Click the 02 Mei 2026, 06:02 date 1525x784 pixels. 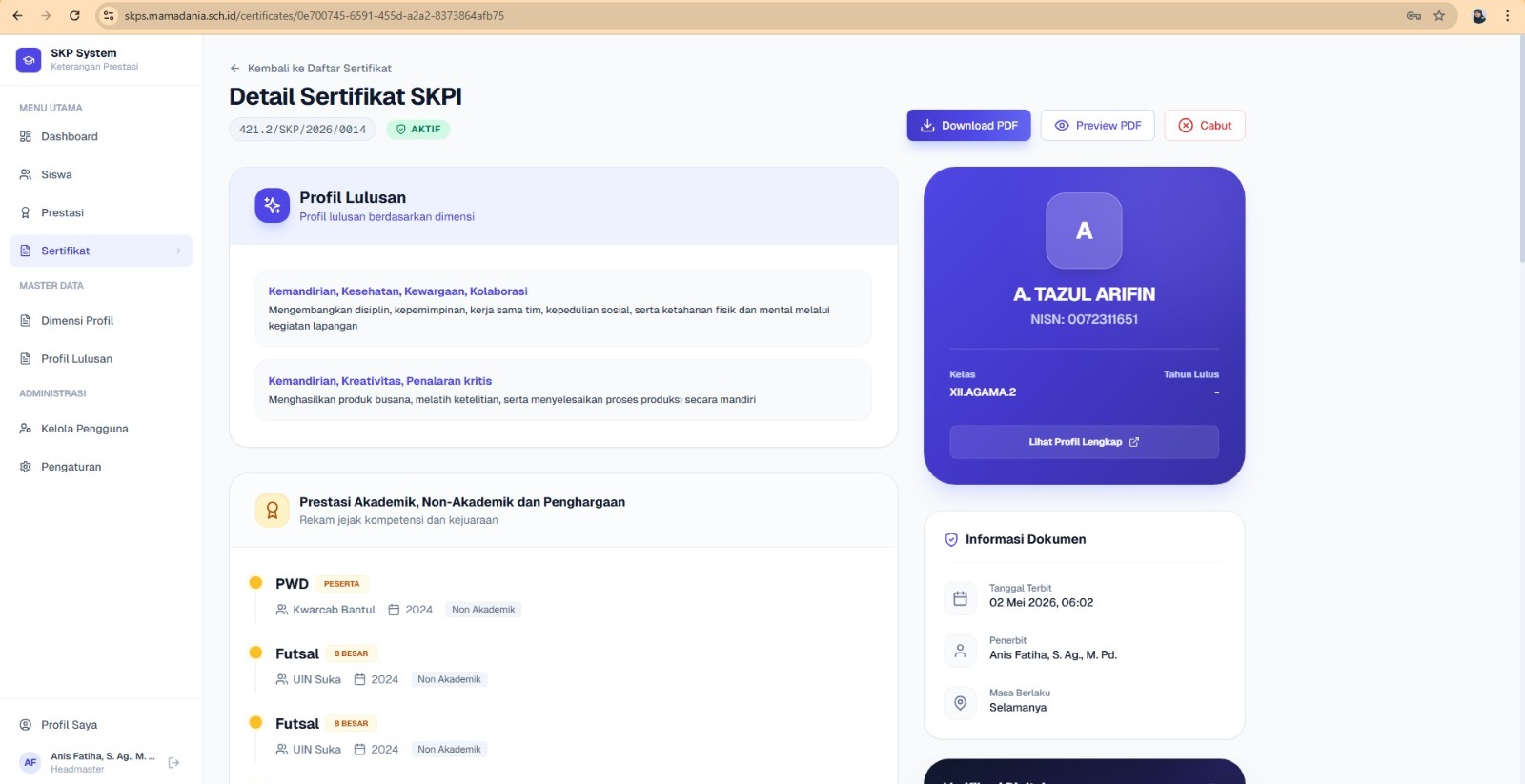[1041, 603]
